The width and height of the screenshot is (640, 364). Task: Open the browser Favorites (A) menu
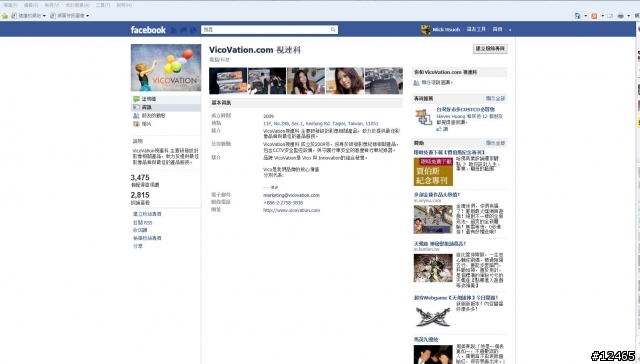[x=78, y=5]
